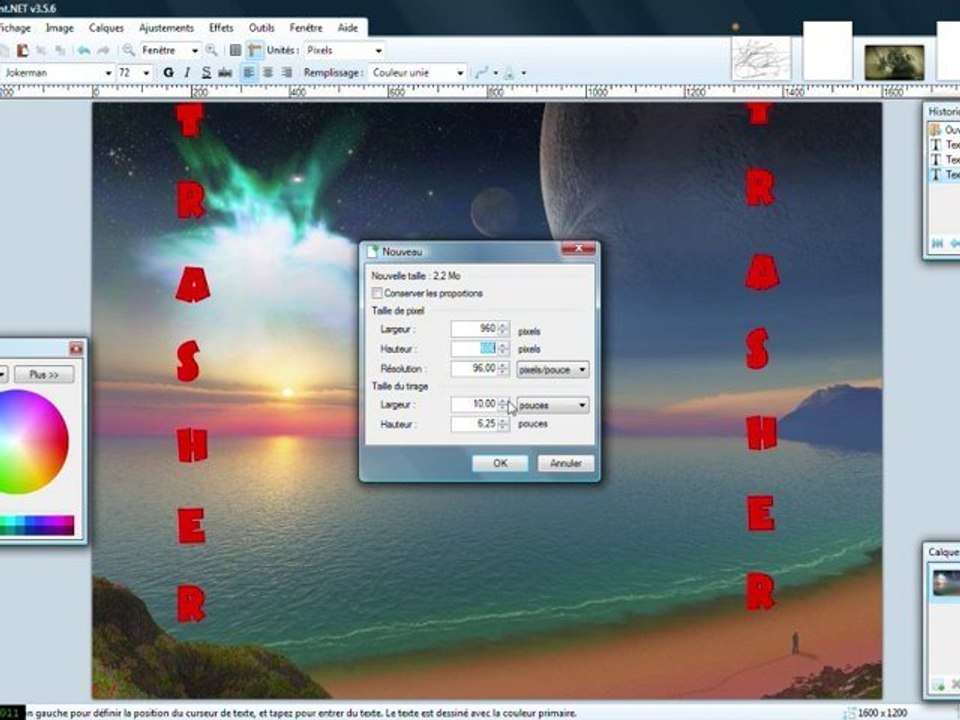The height and width of the screenshot is (720, 960).
Task: Click the Résolution field showing 96,00
Action: (x=474, y=369)
